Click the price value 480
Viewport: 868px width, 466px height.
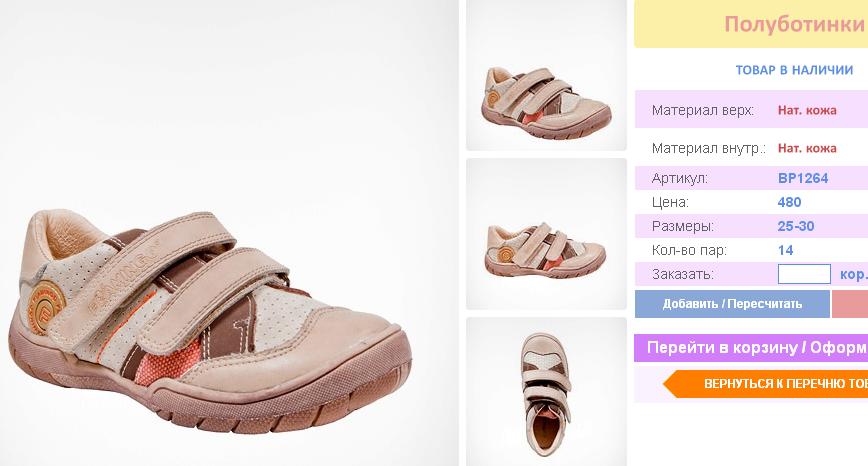pos(789,202)
